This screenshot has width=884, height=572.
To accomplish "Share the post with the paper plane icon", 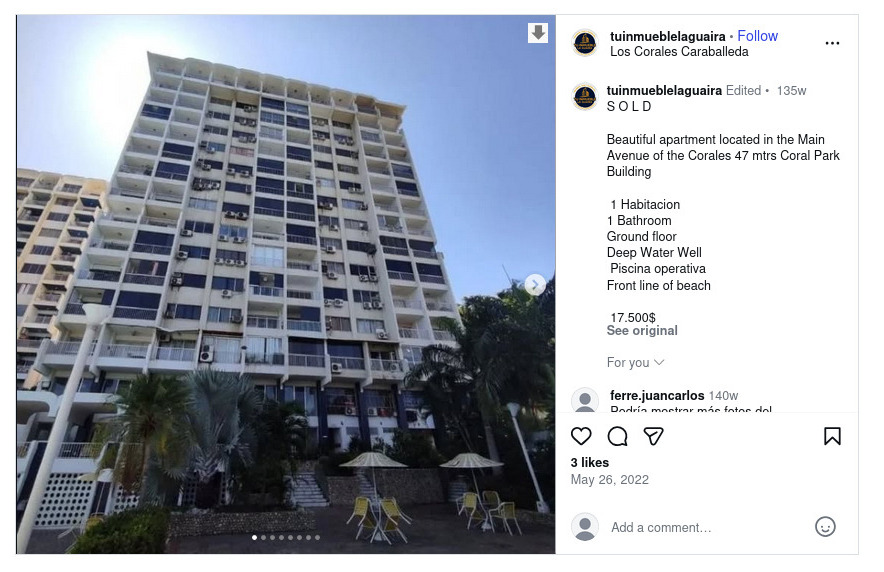I will (x=653, y=436).
